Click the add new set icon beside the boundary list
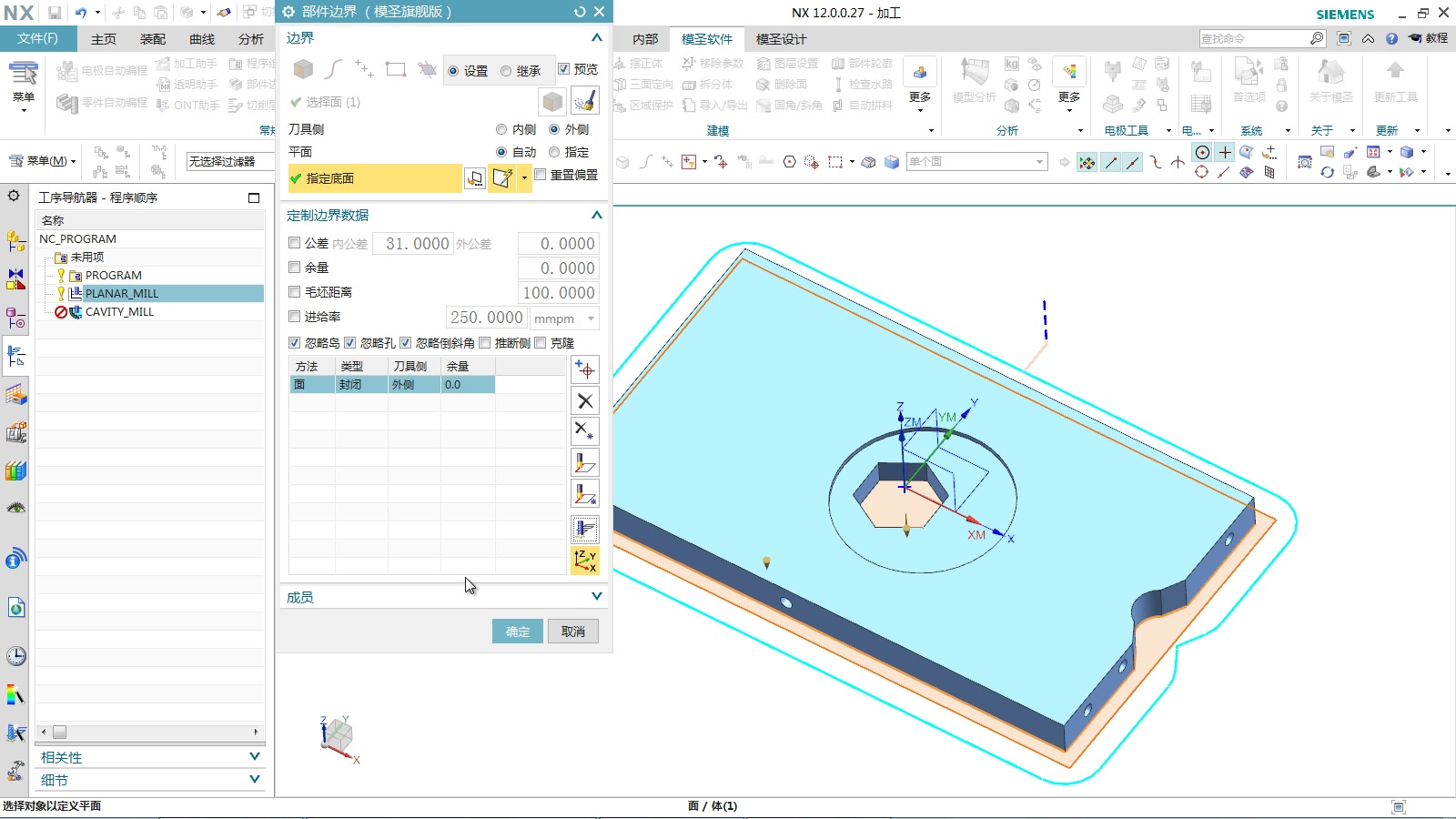This screenshot has width=1456, height=819. [x=585, y=369]
